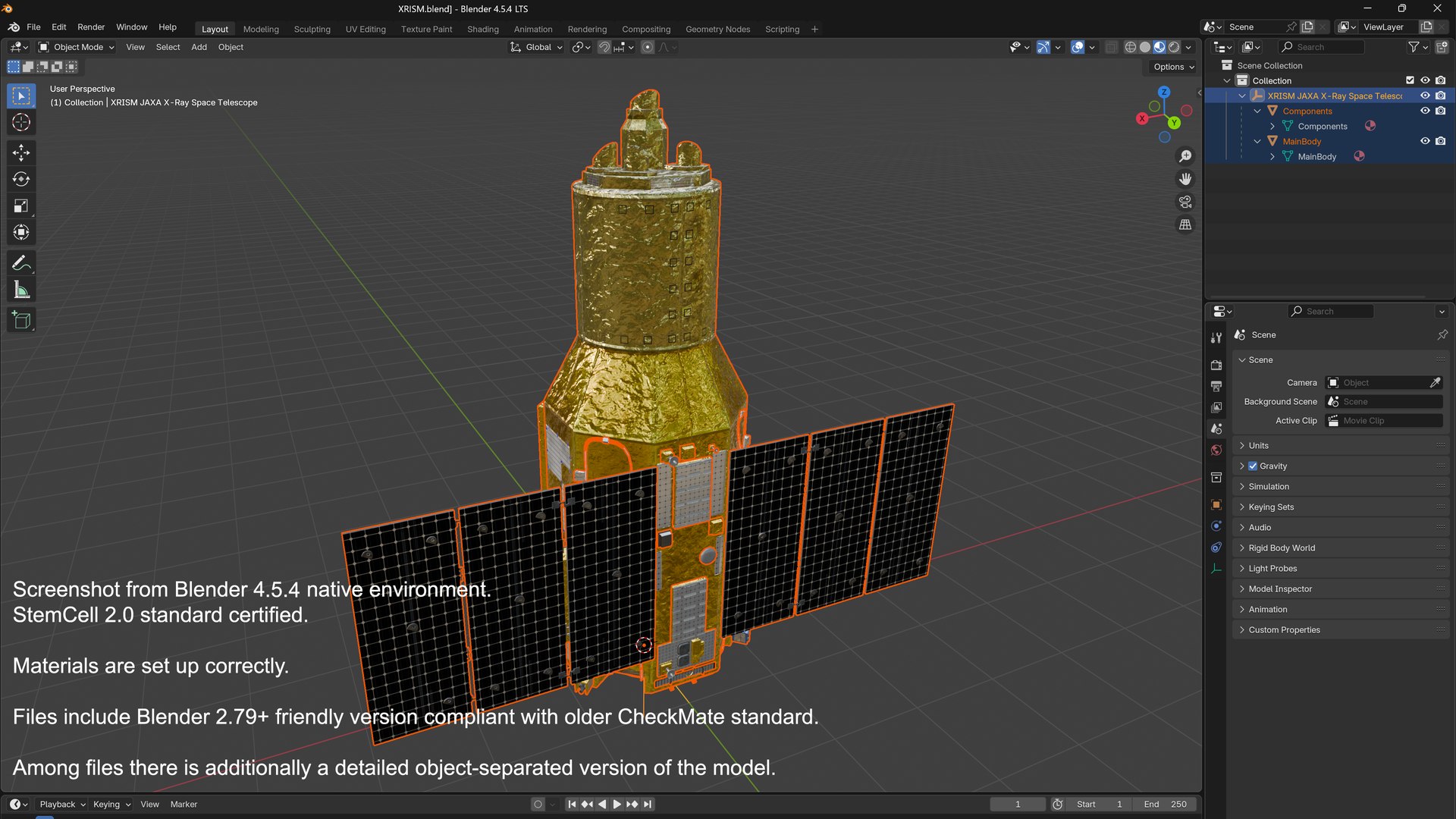The image size is (1456, 819).
Task: Open the Object Data properties tab
Action: coord(1216,569)
